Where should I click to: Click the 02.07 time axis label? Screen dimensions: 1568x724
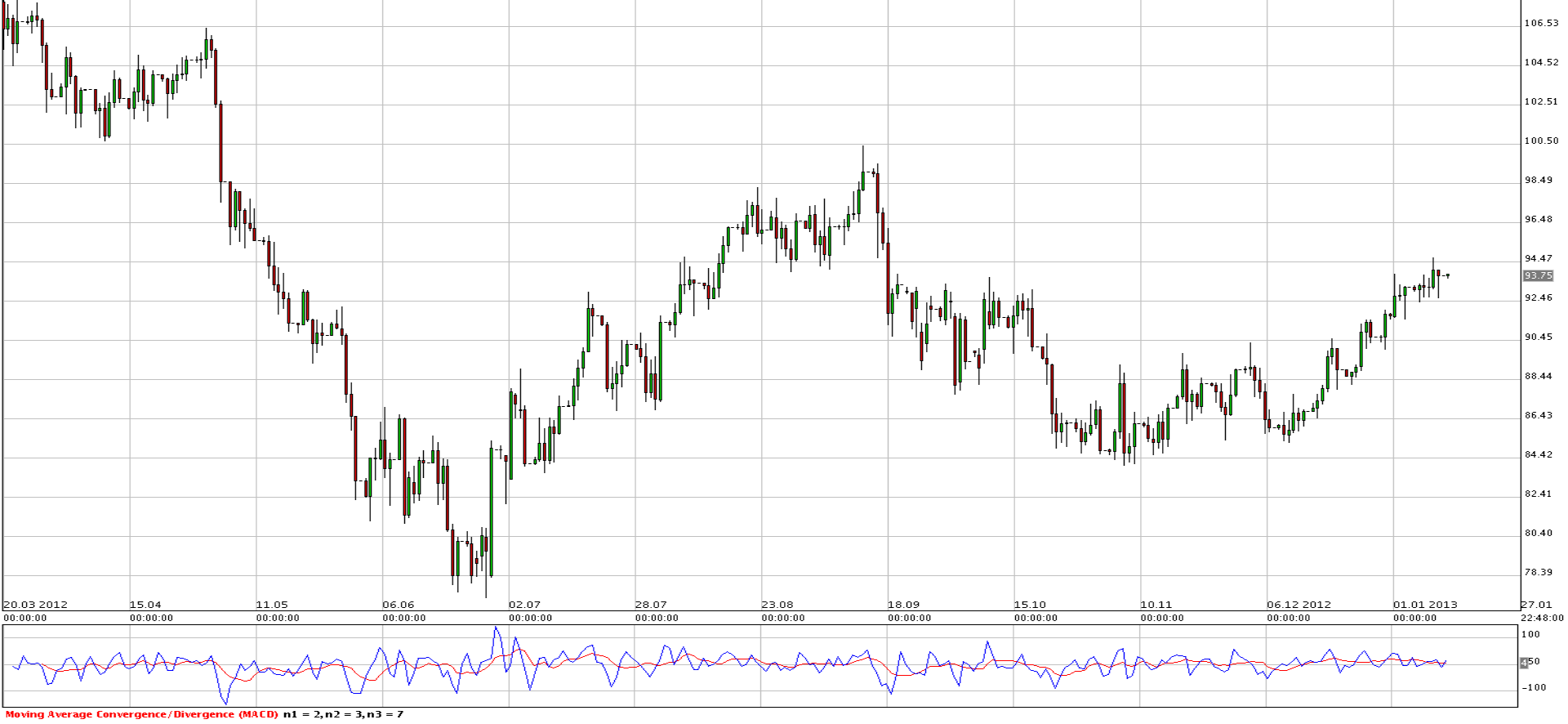point(524,606)
